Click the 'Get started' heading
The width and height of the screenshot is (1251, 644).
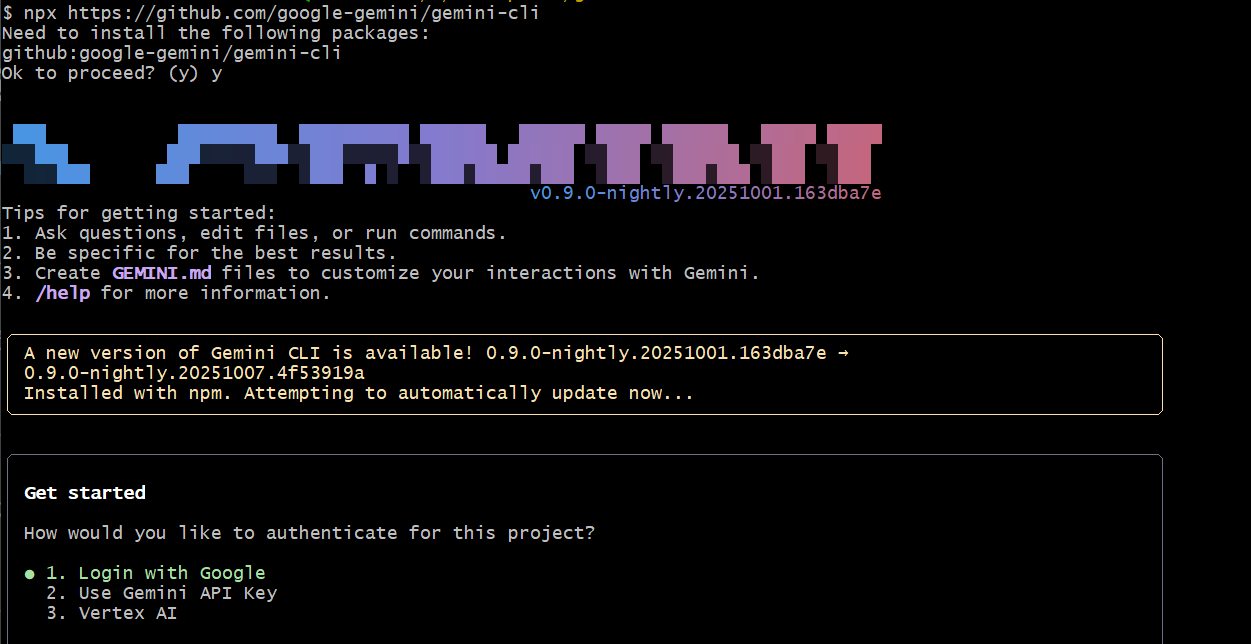[85, 493]
